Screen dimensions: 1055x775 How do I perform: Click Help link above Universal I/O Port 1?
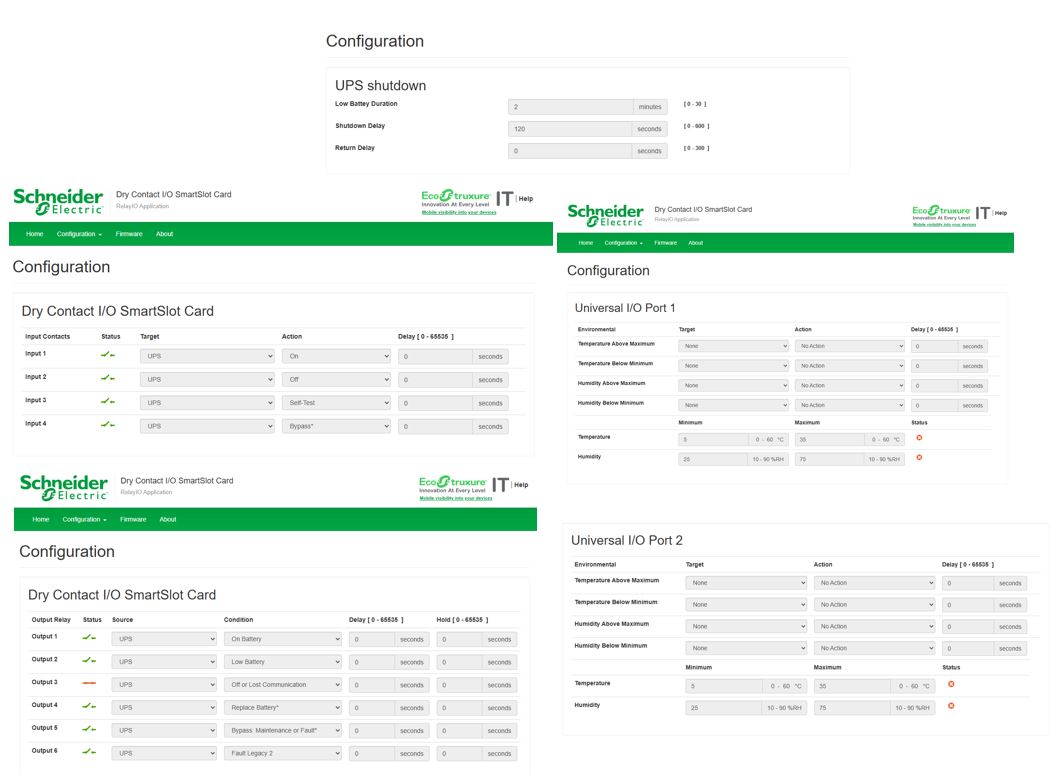(1001, 213)
